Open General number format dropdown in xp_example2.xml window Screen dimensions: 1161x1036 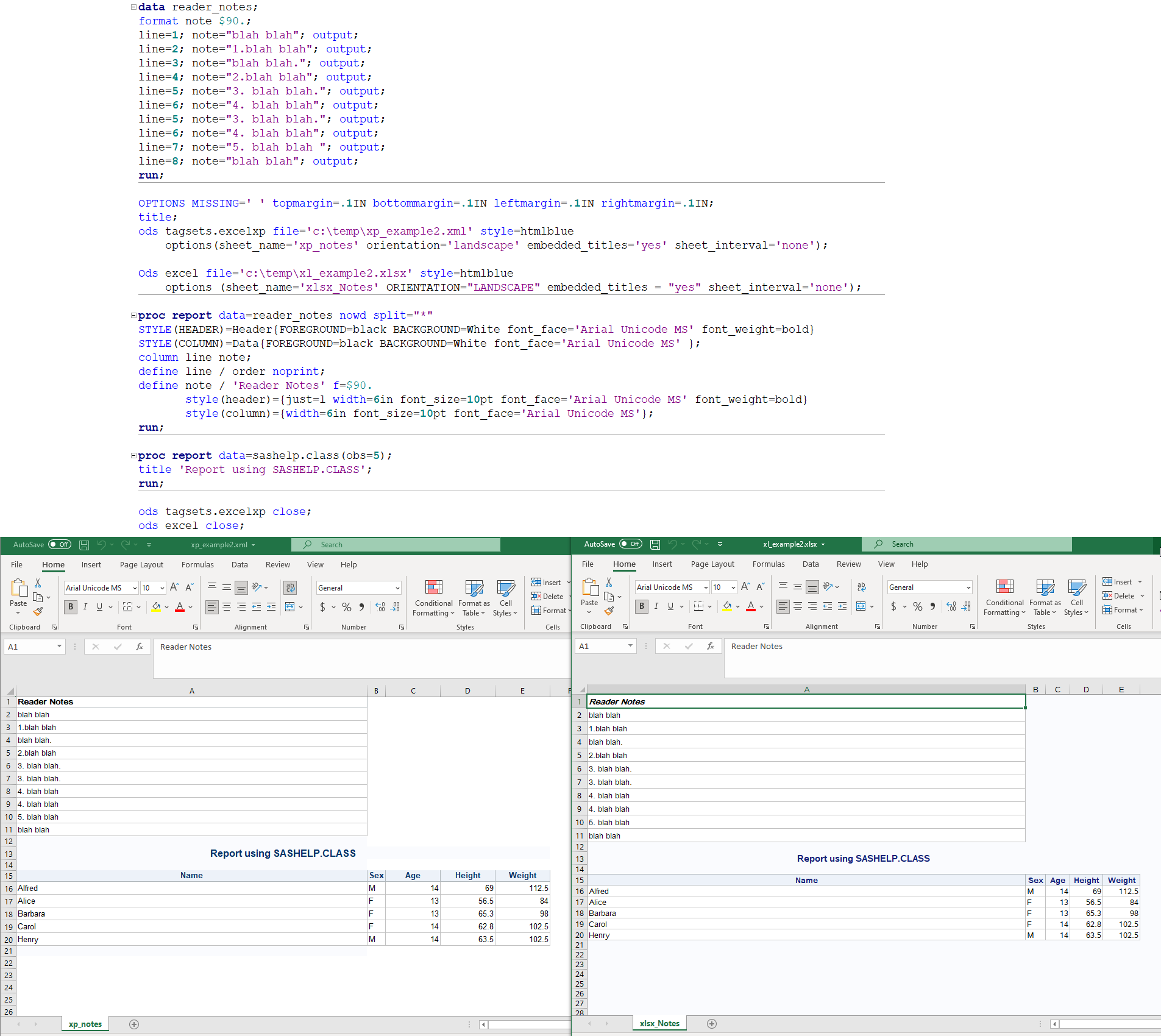pyautogui.click(x=397, y=588)
